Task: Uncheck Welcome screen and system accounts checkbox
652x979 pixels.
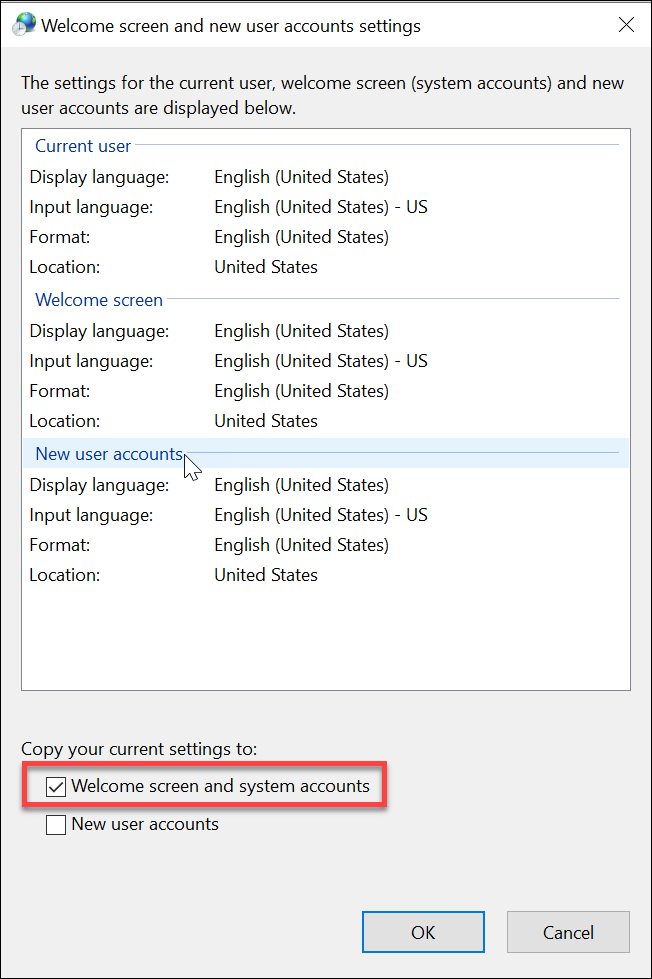Action: 56,787
